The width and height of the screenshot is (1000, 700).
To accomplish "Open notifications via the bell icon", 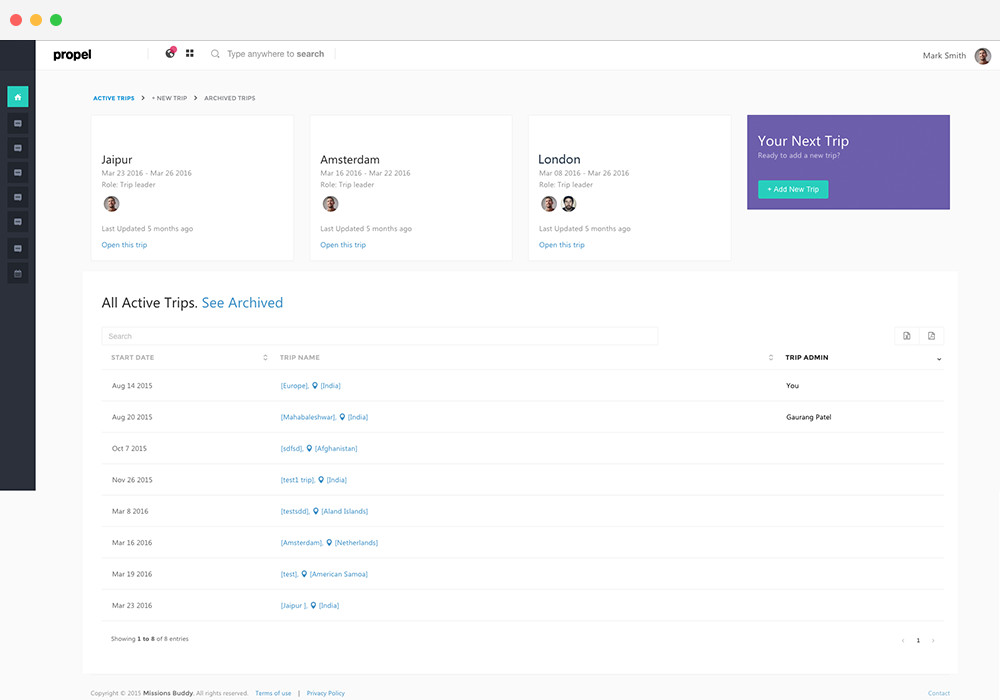I will coord(169,53).
